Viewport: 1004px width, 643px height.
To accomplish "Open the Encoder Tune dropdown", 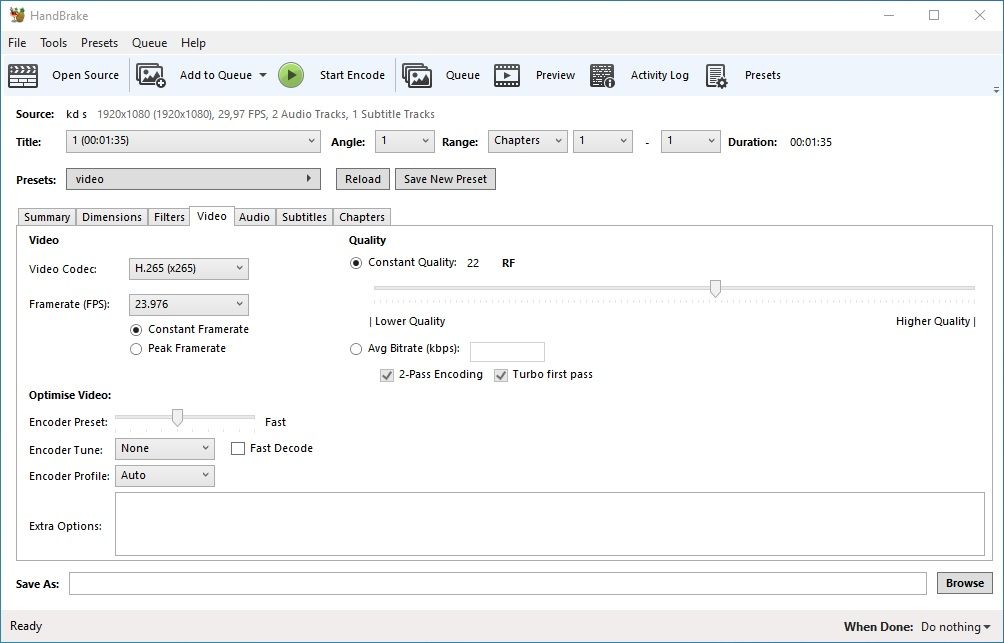I will [165, 448].
